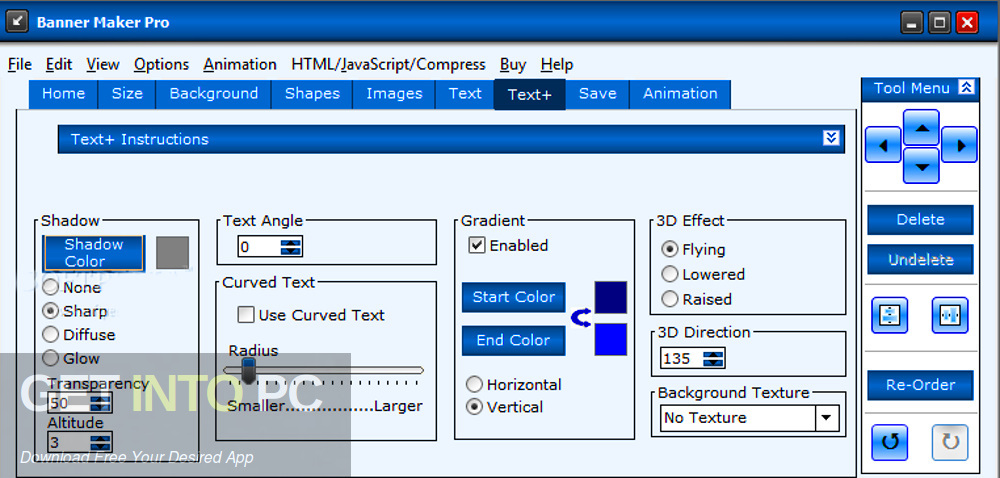Click the Undelete button
The width and height of the screenshot is (1000, 478).
coord(920,259)
